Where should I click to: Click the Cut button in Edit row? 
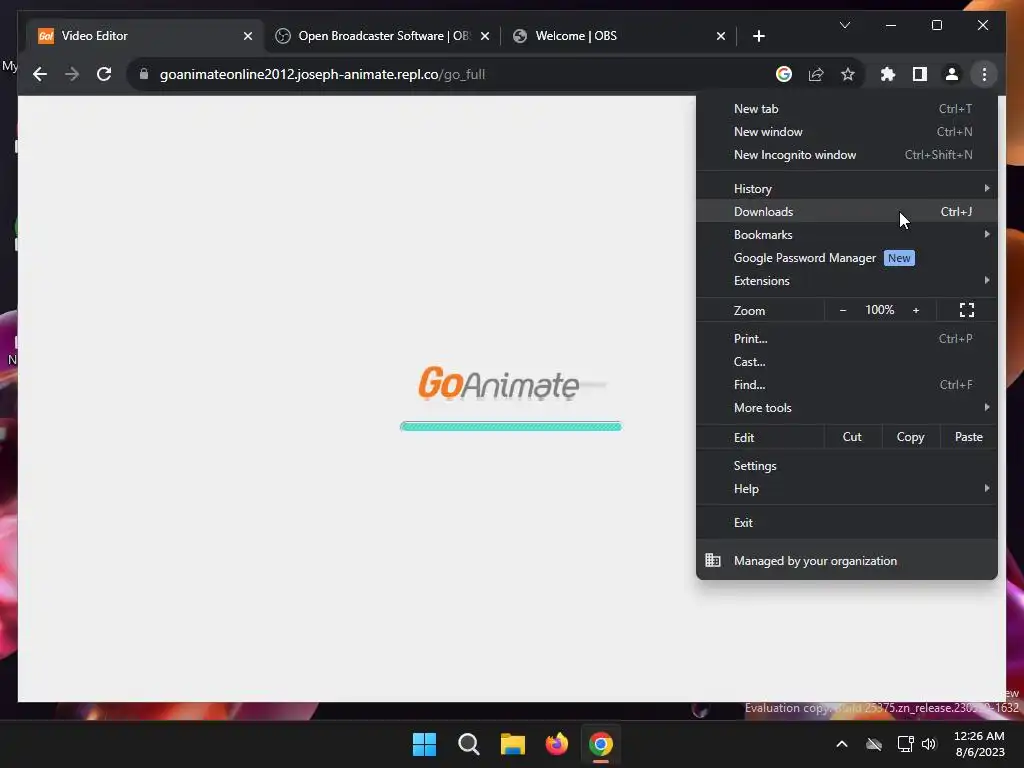point(852,437)
